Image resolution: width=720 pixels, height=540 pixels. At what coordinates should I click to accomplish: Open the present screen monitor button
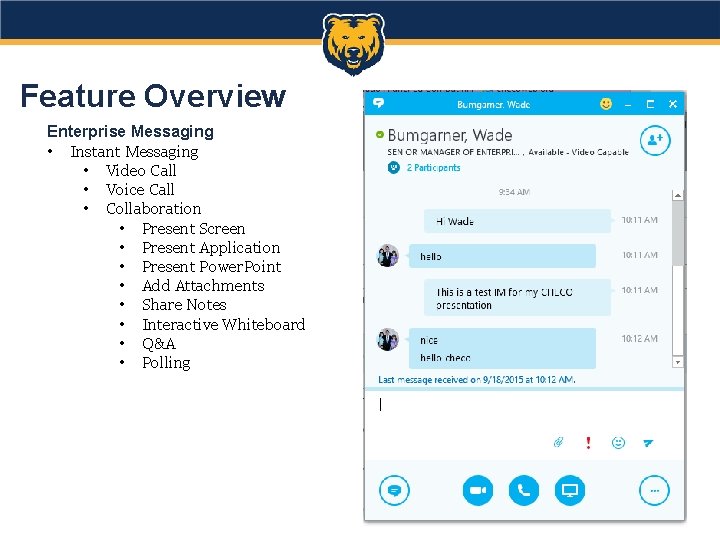coord(570,490)
